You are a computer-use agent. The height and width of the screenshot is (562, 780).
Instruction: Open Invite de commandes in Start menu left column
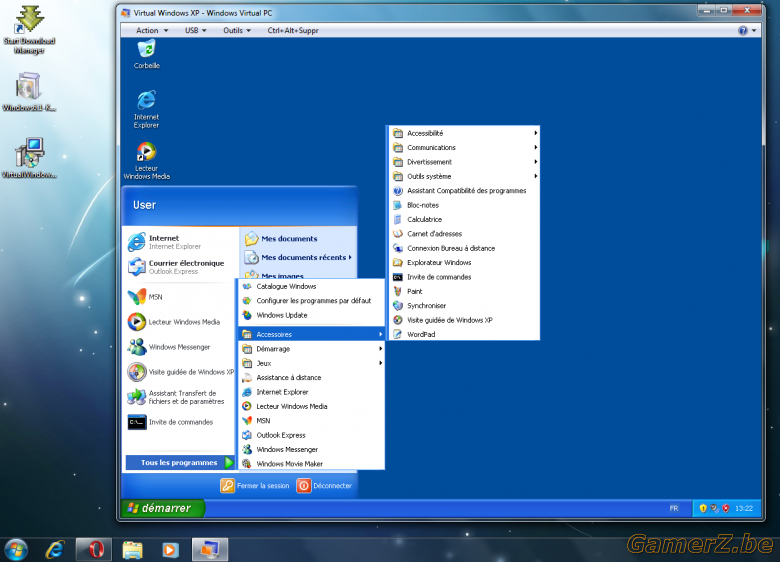coord(181,422)
